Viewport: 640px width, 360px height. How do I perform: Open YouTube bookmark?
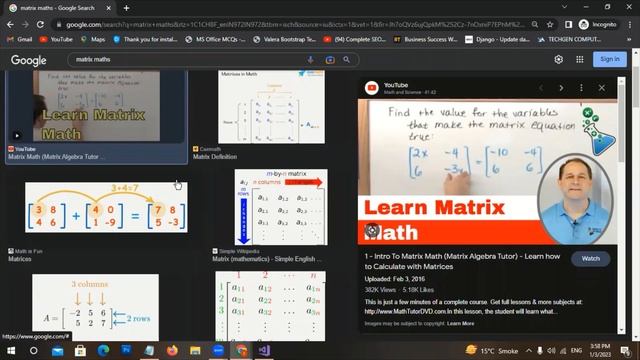tap(56, 40)
